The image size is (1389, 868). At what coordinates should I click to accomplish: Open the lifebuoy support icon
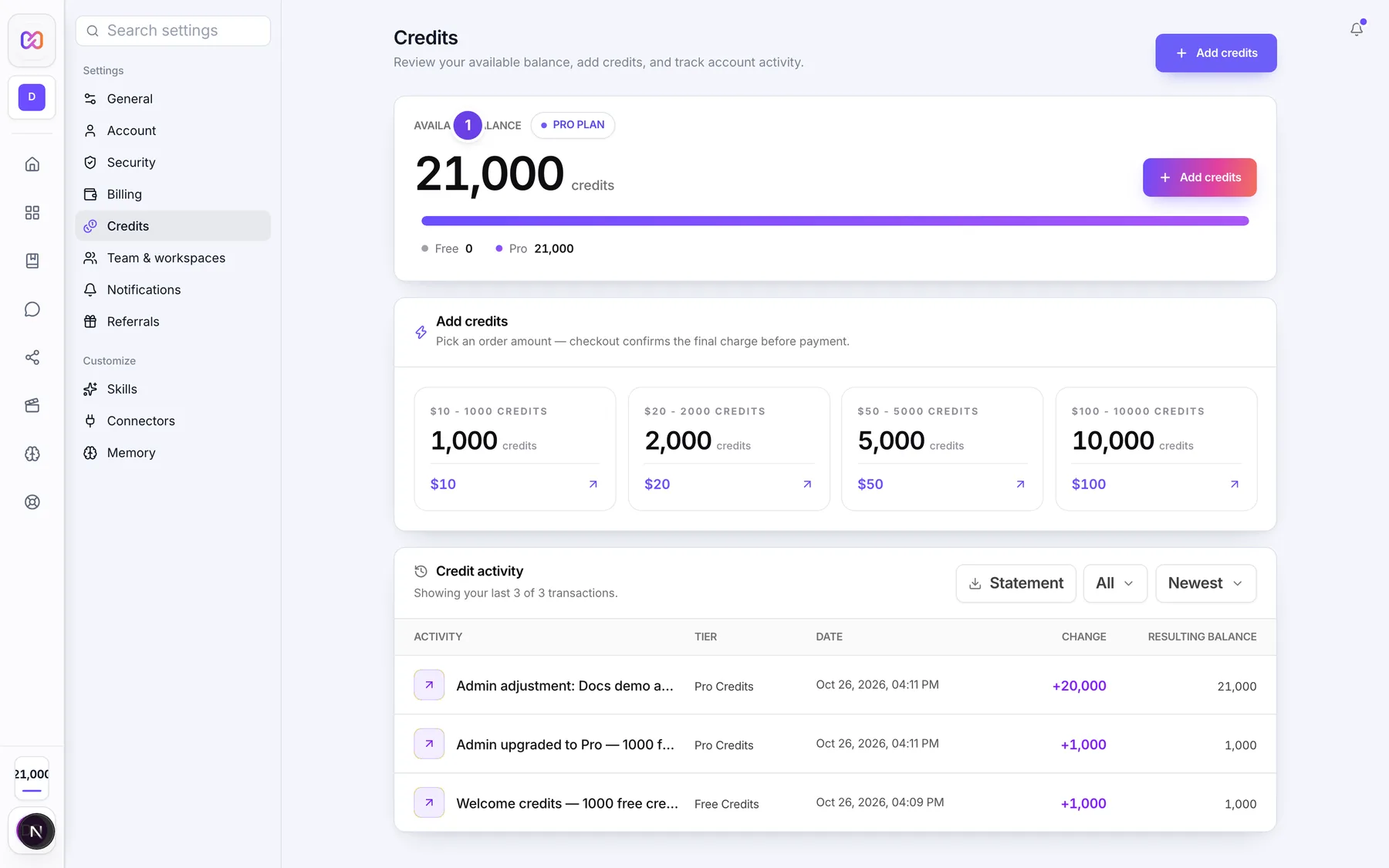point(32,502)
